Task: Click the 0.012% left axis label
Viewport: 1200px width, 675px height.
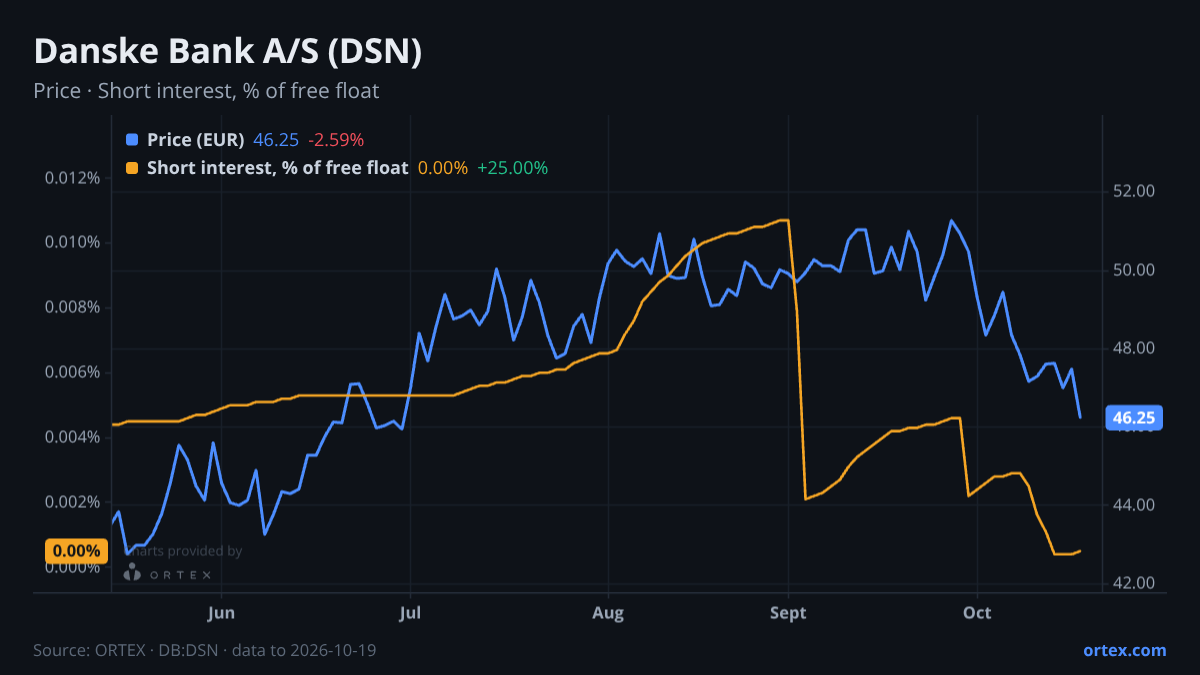Action: [x=72, y=178]
